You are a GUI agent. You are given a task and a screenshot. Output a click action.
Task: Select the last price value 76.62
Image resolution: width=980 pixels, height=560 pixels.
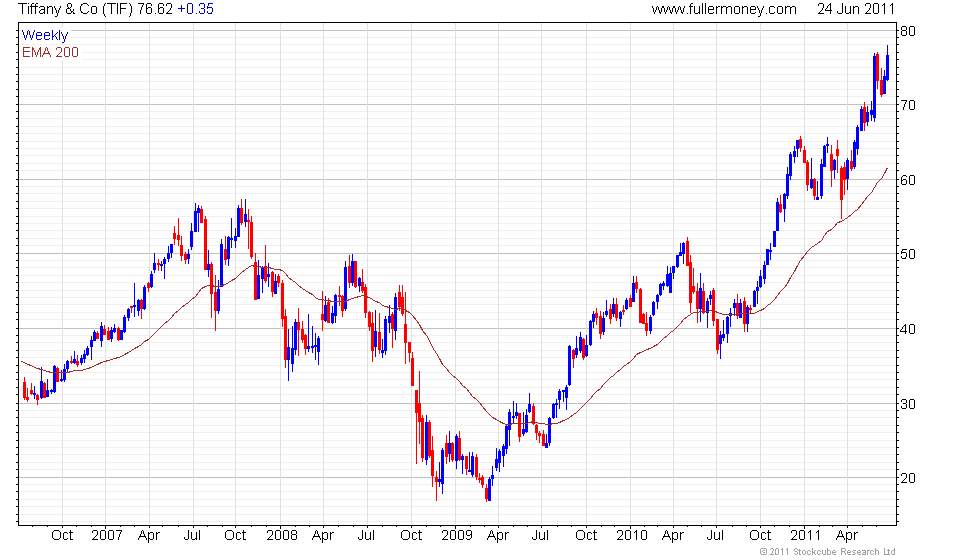[156, 9]
